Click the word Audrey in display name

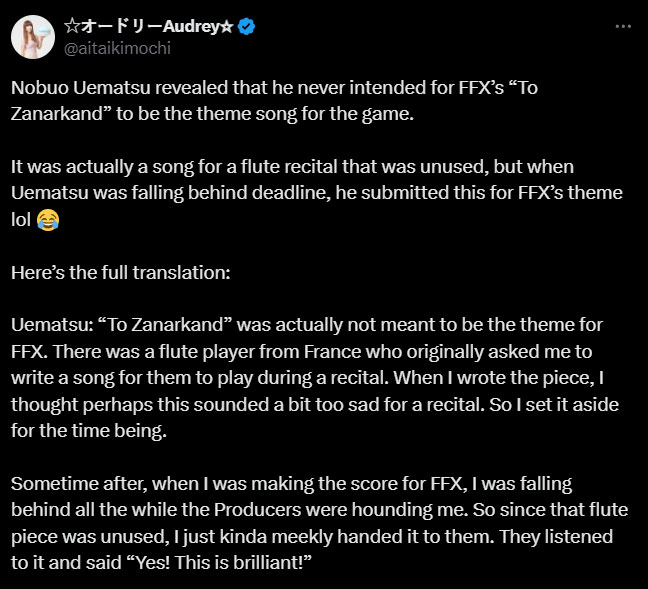193,27
